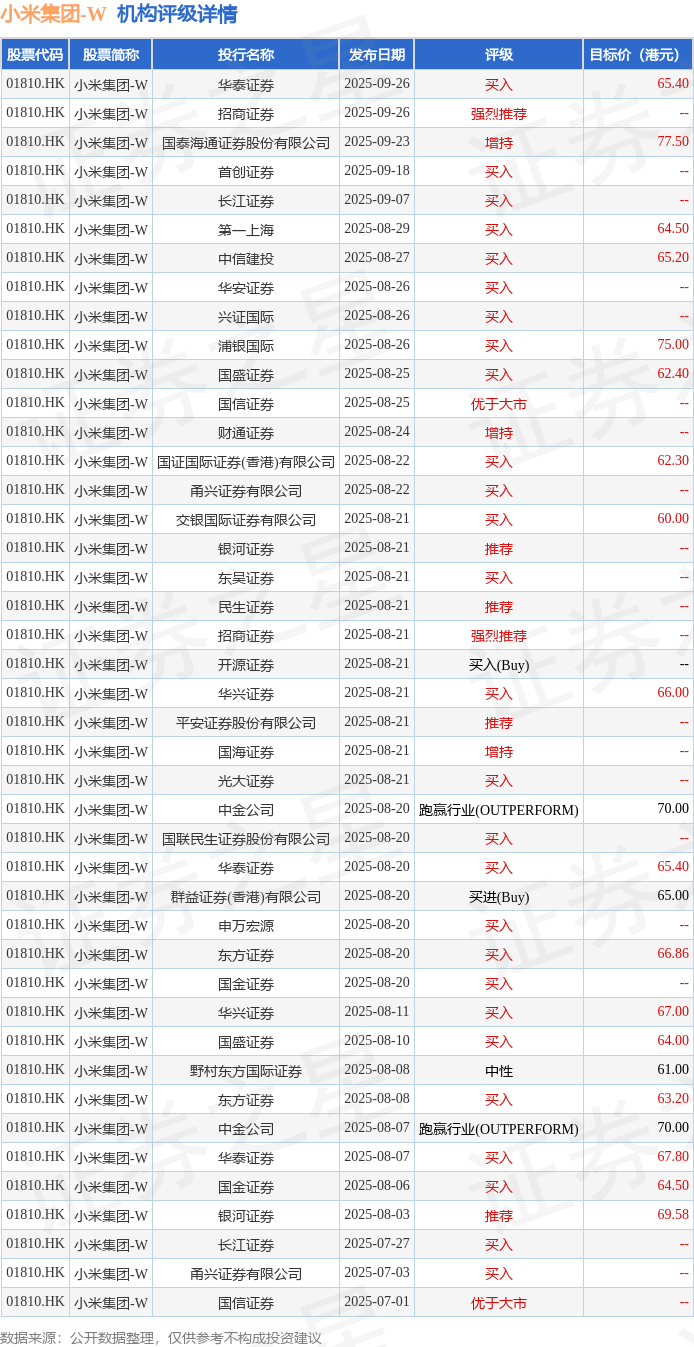Screen dimensions: 694x1347
Task: Click the 小米集团-W page title
Action: [x=53, y=14]
